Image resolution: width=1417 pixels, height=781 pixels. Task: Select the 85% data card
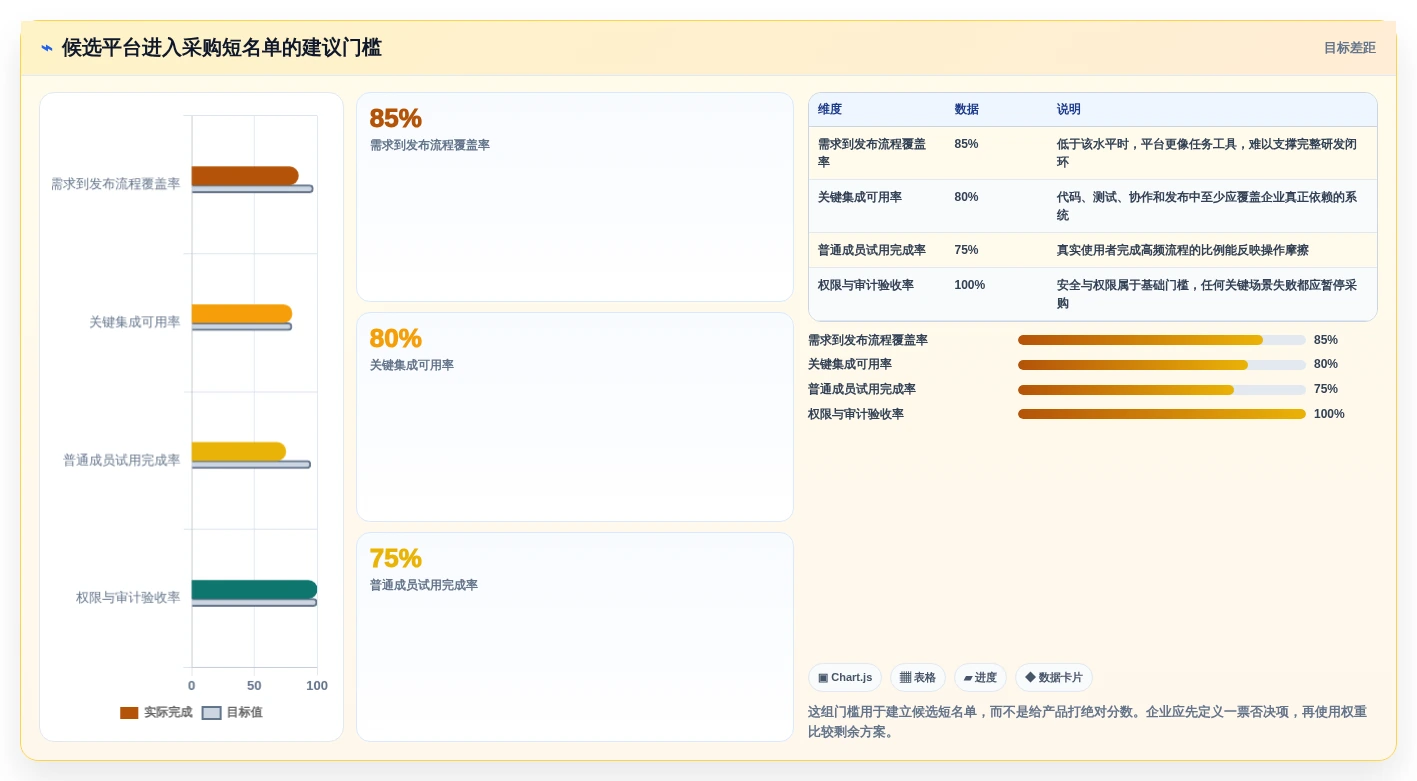[575, 197]
